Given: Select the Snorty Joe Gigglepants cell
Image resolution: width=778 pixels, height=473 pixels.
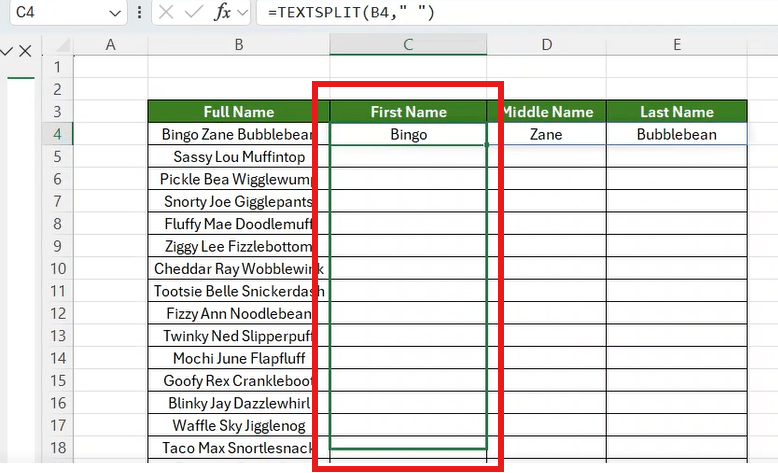Looking at the screenshot, I should 239,201.
